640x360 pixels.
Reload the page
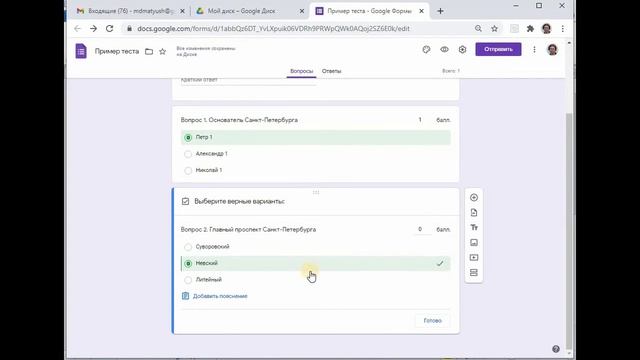pyautogui.click(x=109, y=29)
